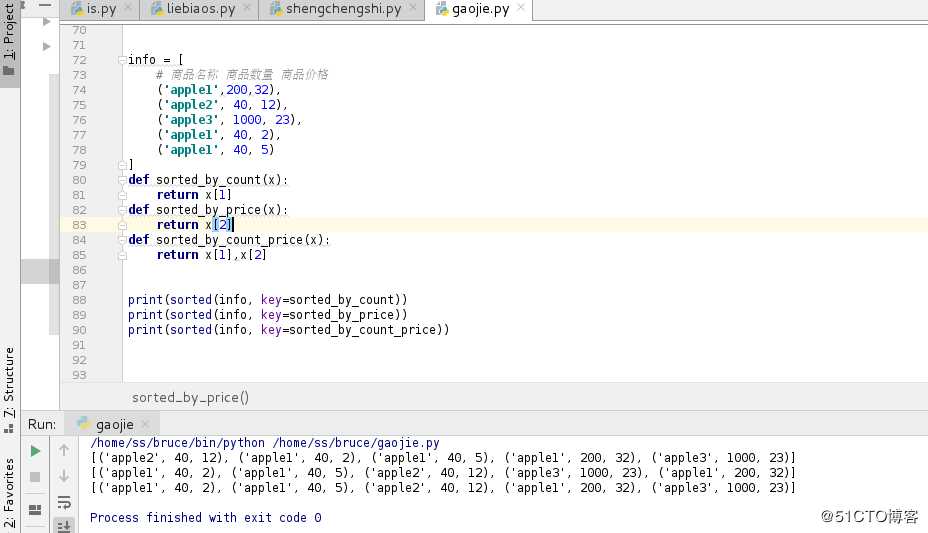Hide Project panel with minus icon
This screenshot has height=533, width=928.
pyautogui.click(x=46, y=5)
